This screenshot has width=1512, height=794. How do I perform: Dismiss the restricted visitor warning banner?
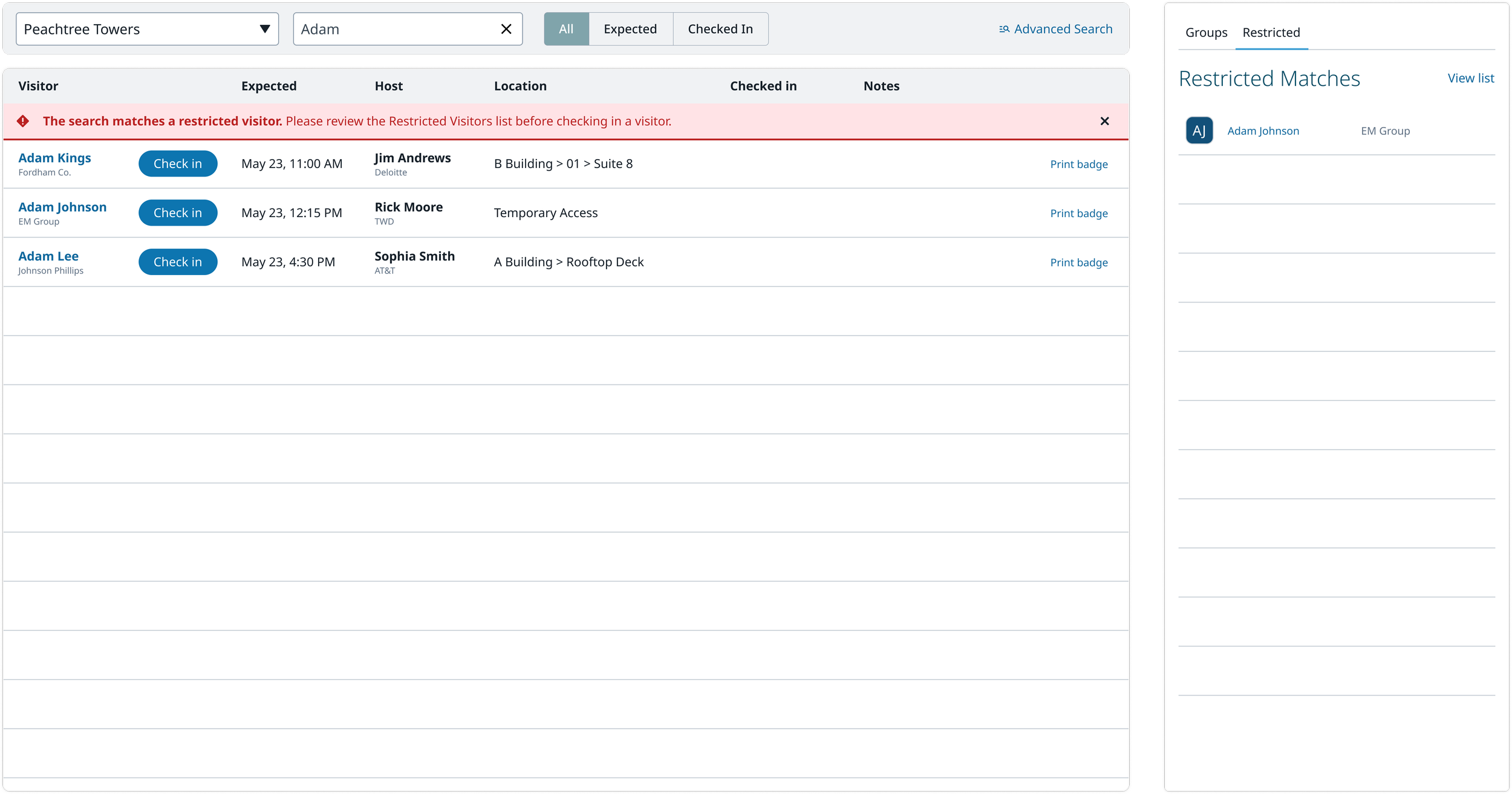point(1104,122)
